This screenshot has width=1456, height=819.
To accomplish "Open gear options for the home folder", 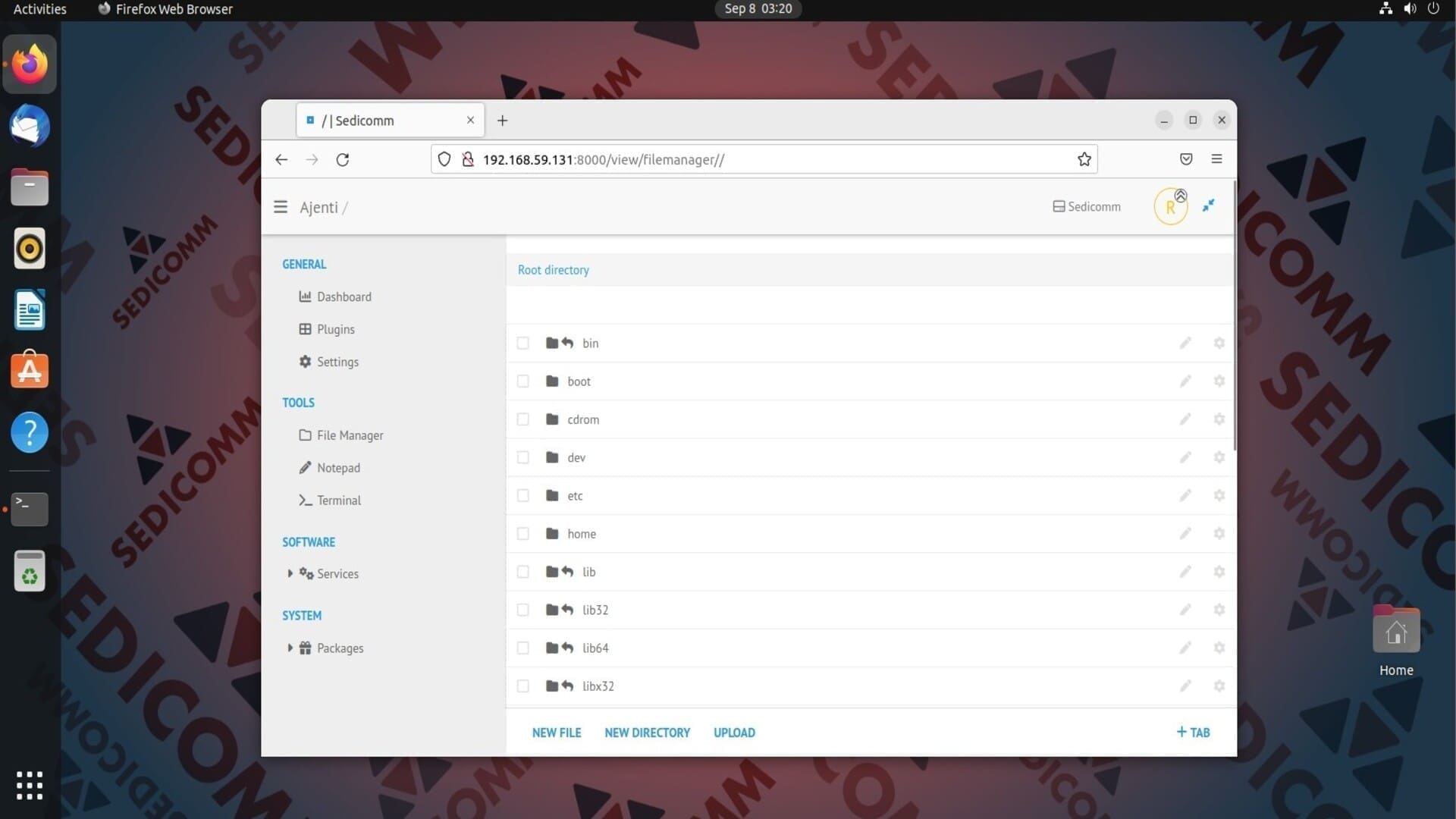I will 1219,533.
